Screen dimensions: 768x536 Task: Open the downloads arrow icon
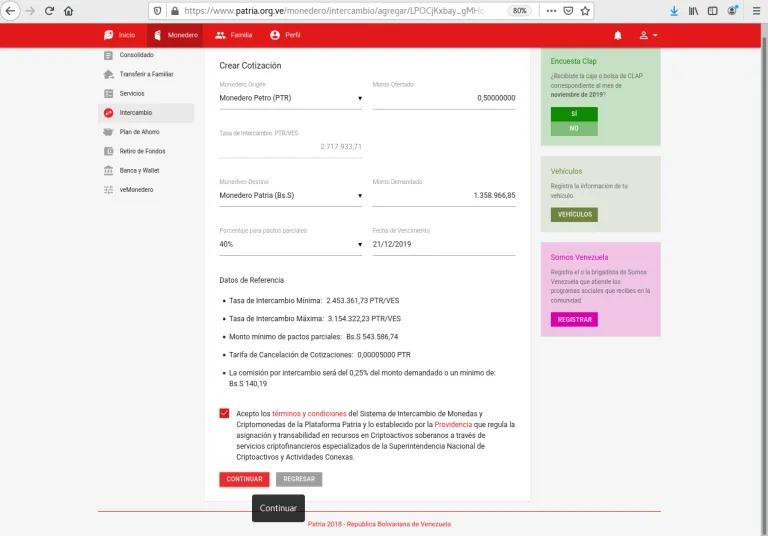point(674,11)
